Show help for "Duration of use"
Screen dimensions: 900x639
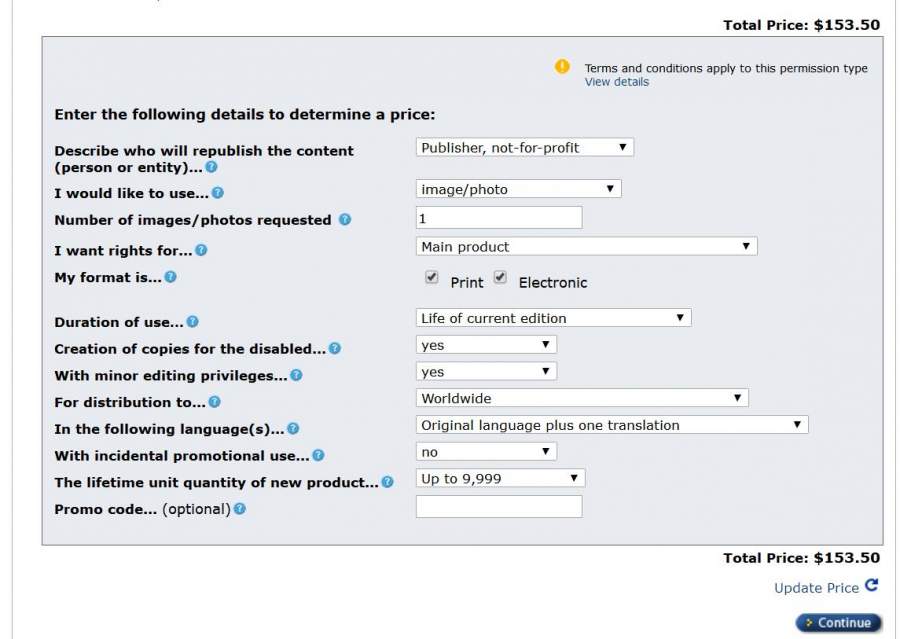pyautogui.click(x=192, y=322)
